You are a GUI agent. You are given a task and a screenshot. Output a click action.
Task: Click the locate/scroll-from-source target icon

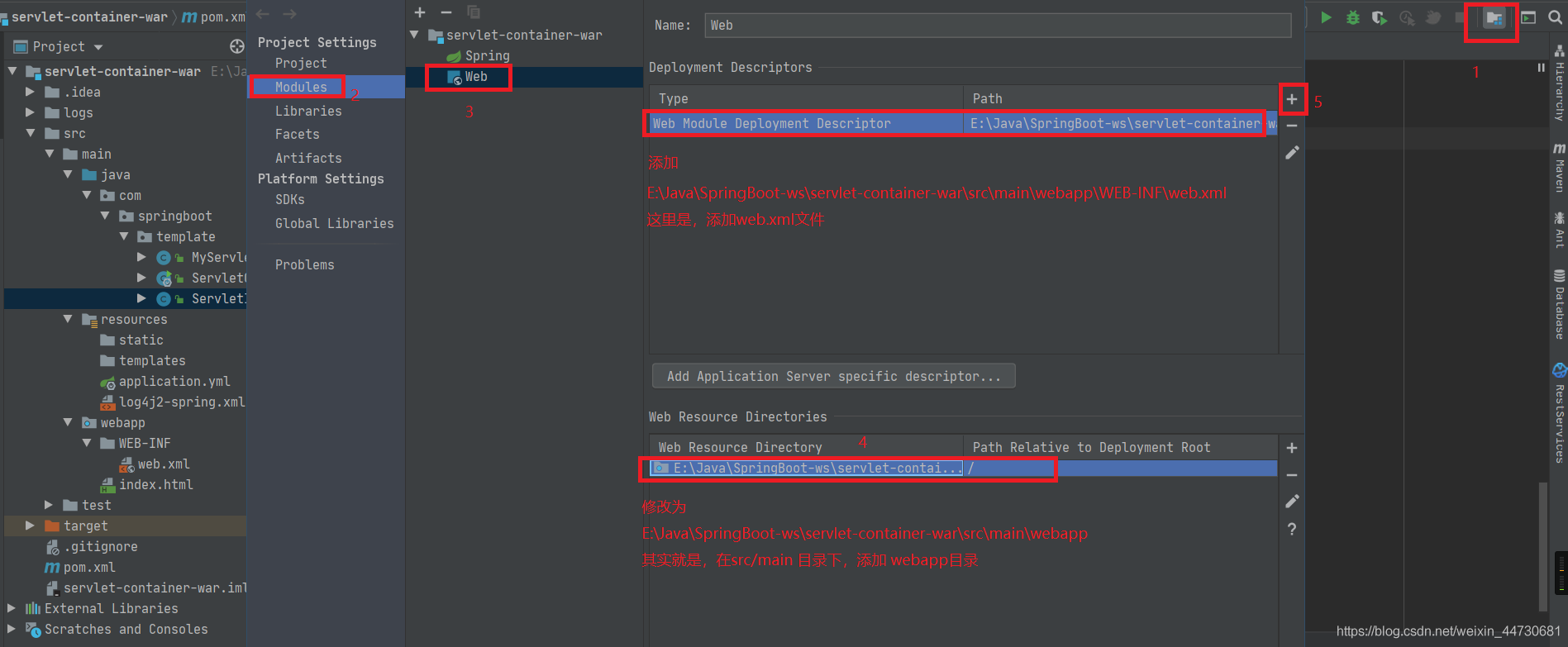pos(237,46)
